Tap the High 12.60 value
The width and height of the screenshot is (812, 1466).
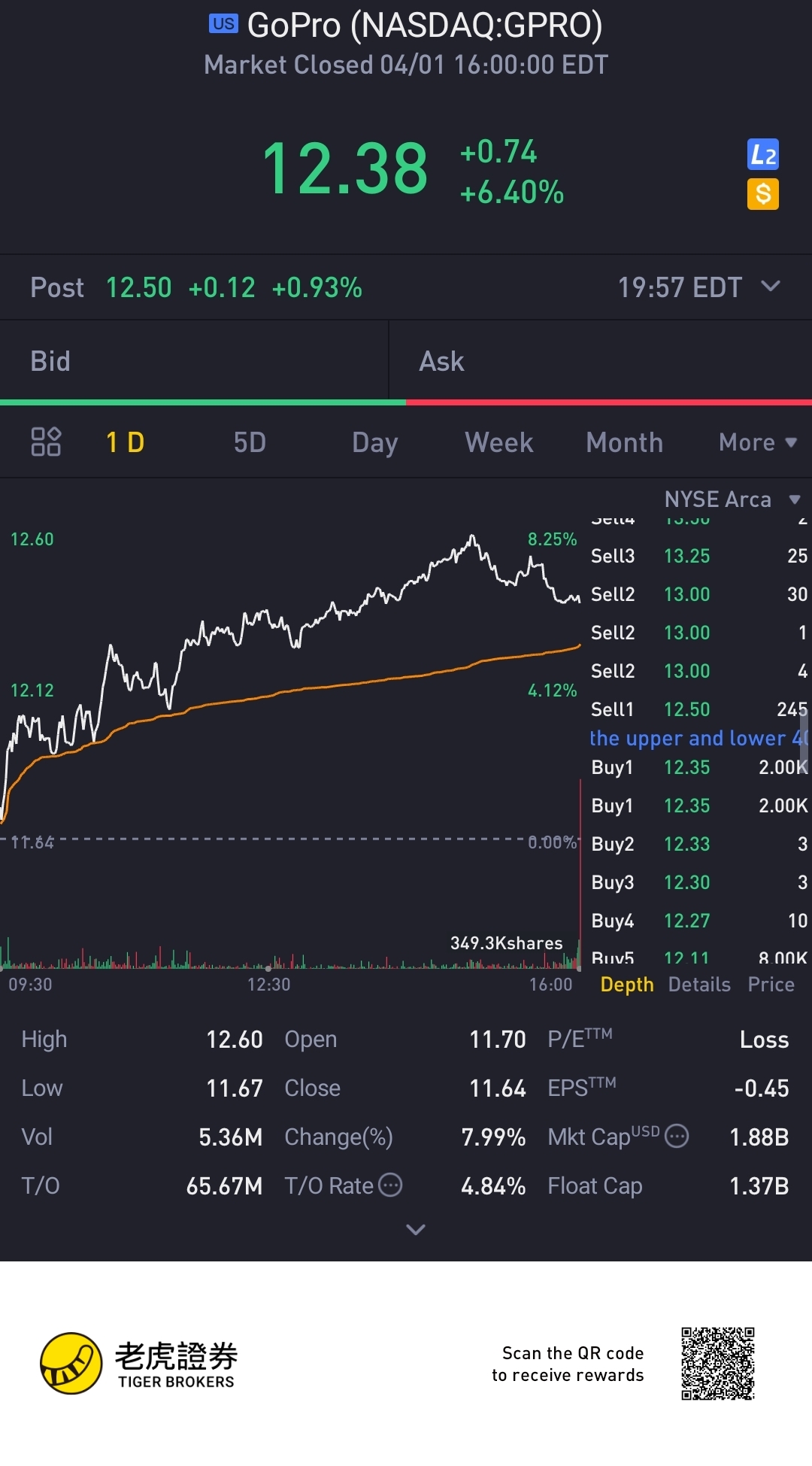pos(234,1040)
